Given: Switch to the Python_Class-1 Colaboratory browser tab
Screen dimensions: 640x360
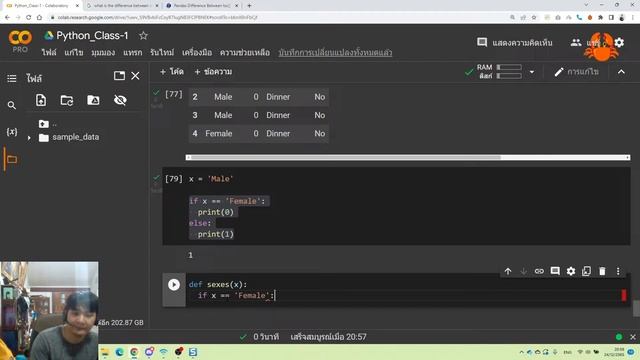Looking at the screenshot, I should 43,6.
